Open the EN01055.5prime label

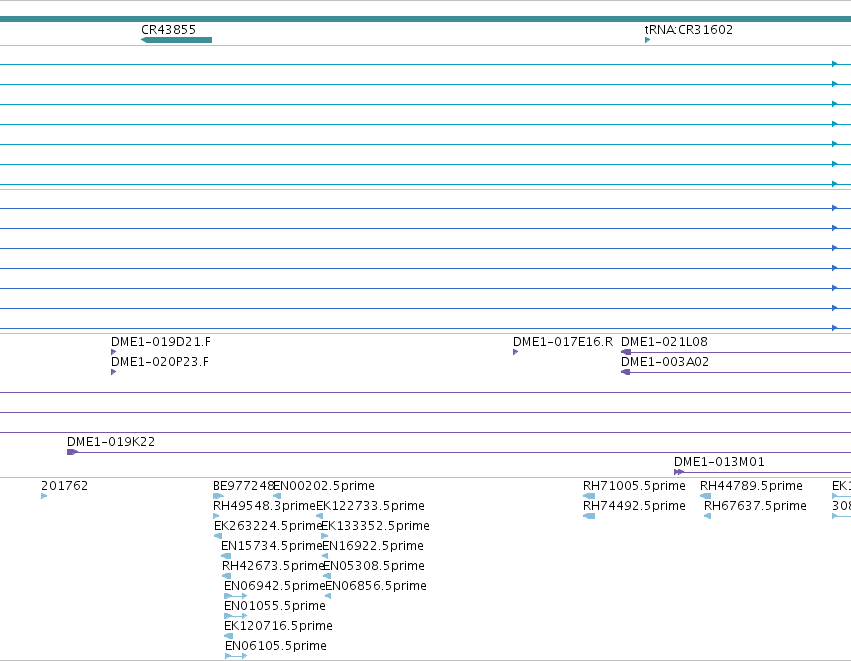275,606
